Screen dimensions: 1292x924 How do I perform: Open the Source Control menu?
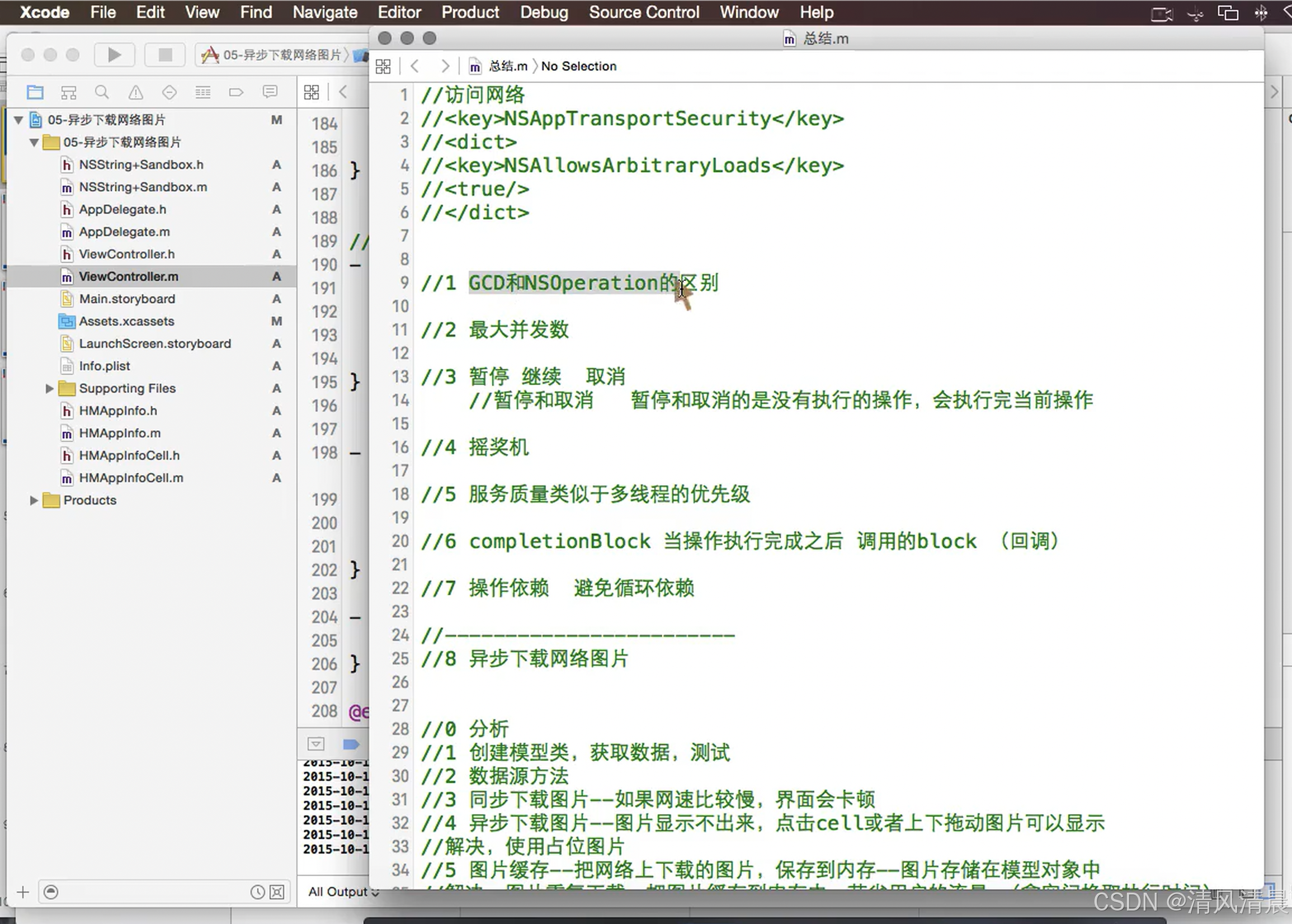pos(643,12)
